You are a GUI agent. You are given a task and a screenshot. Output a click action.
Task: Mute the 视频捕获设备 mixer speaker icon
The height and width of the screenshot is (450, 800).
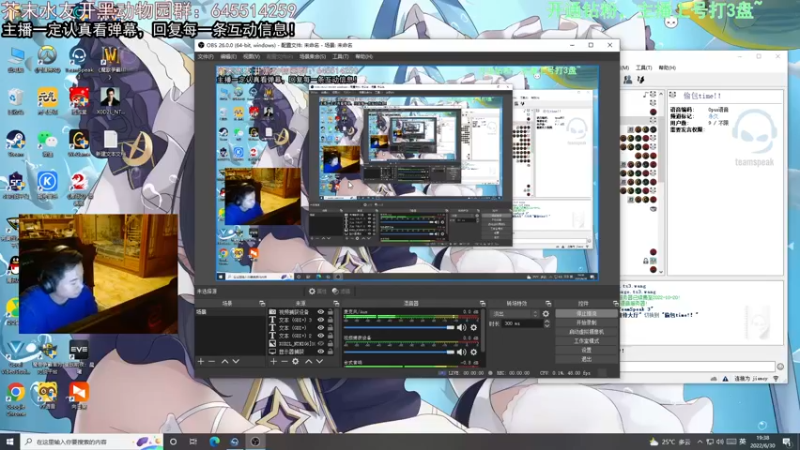[461, 352]
